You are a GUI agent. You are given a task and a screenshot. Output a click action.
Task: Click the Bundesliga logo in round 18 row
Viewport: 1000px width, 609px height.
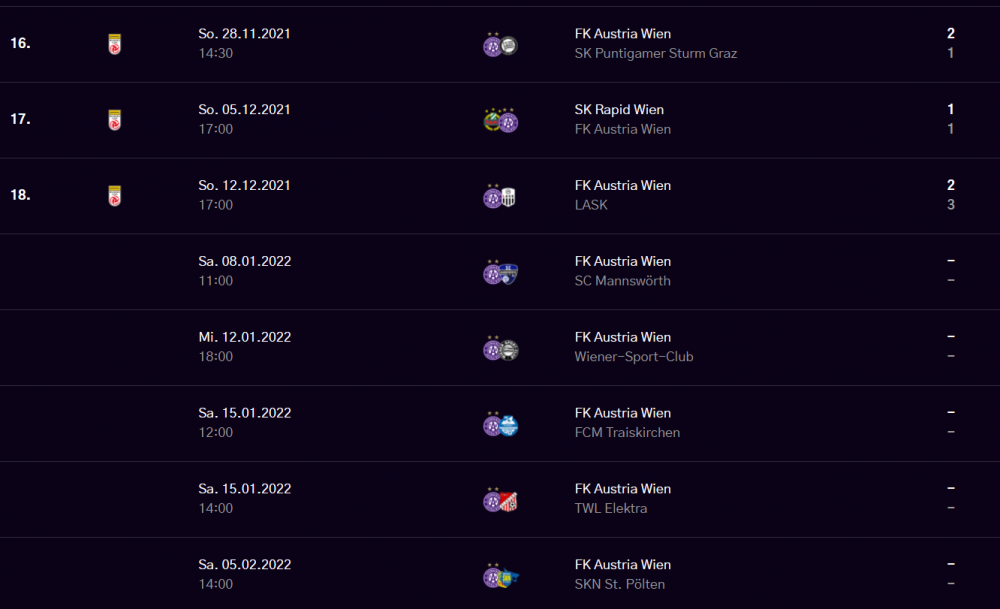tap(115, 196)
